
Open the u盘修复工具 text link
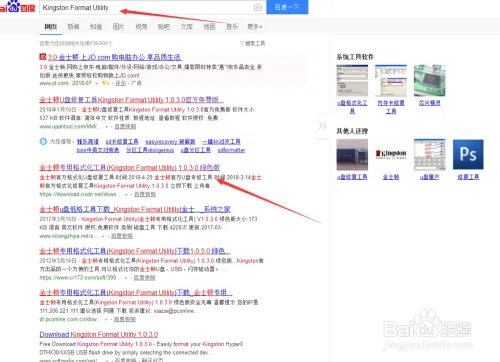tap(352, 177)
